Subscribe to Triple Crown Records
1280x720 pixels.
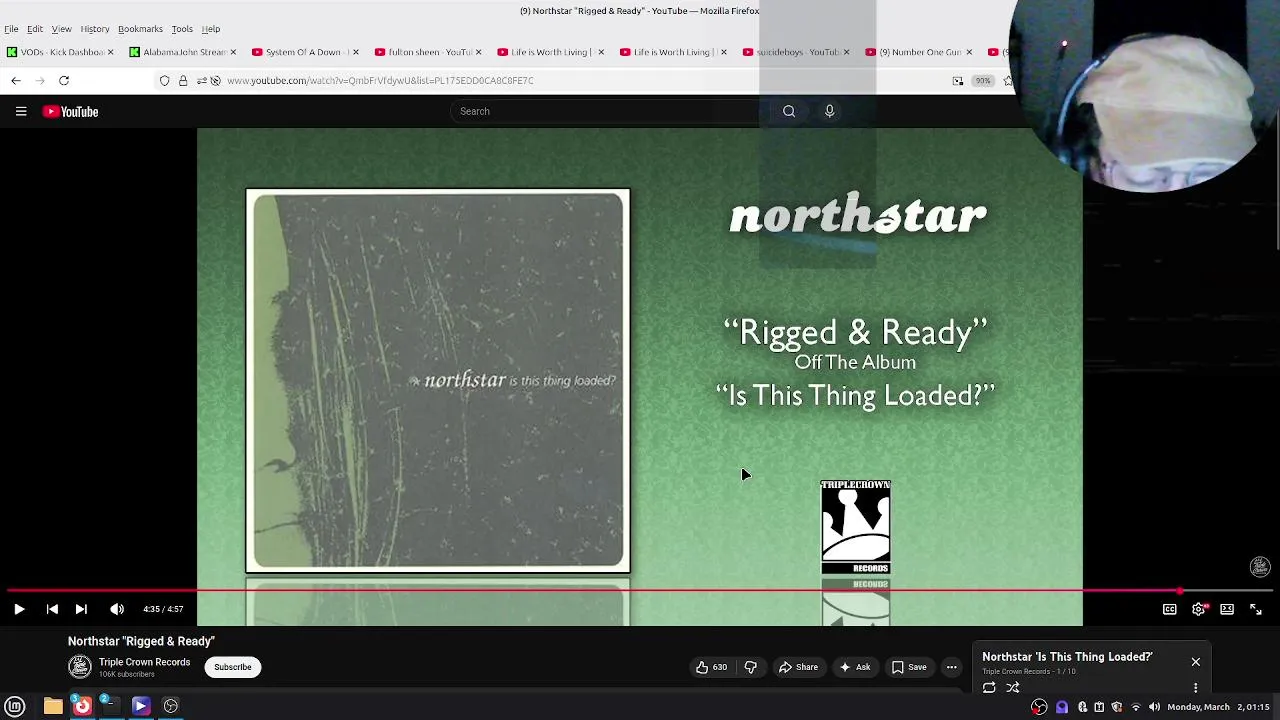click(232, 667)
